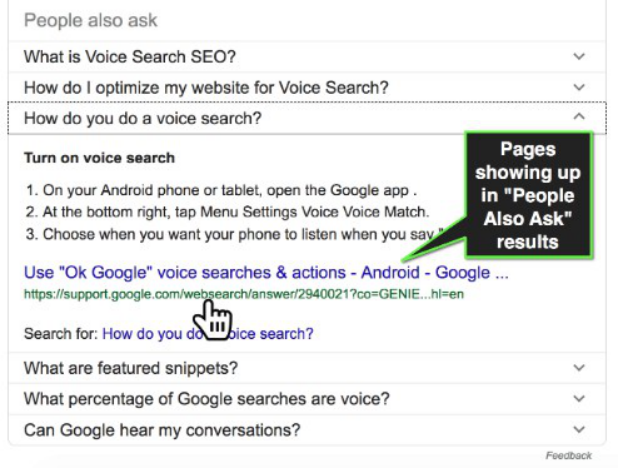This screenshot has width=618, height=468.
Task: Select "How do I optimize my website for Voice Search?"
Action: 205,88
